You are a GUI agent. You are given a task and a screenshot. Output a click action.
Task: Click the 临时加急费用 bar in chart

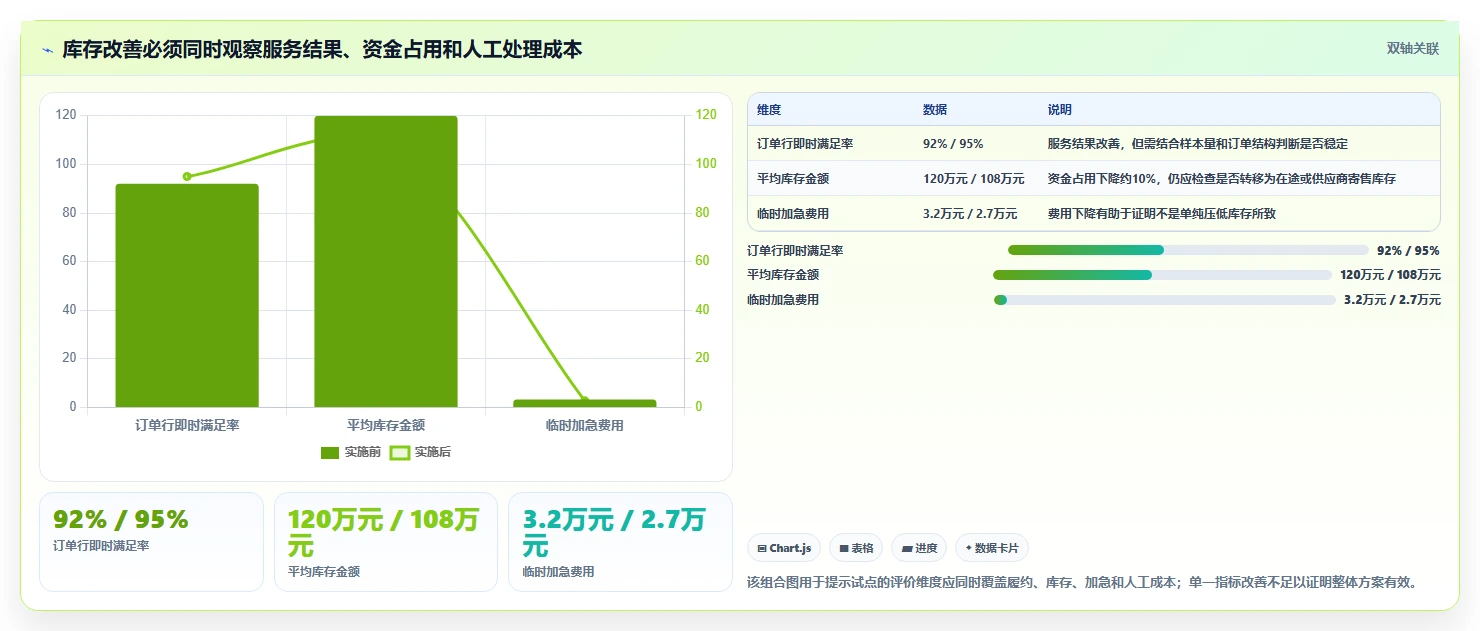(x=585, y=403)
